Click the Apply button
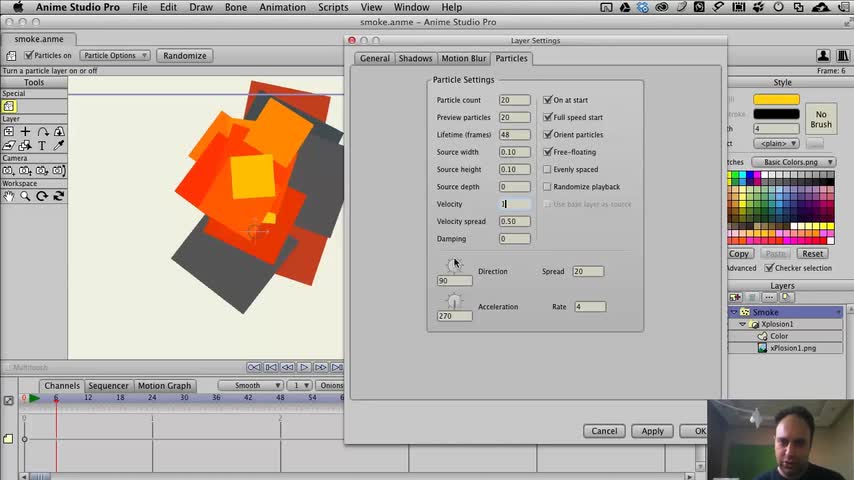Image resolution: width=854 pixels, height=480 pixels. click(652, 431)
